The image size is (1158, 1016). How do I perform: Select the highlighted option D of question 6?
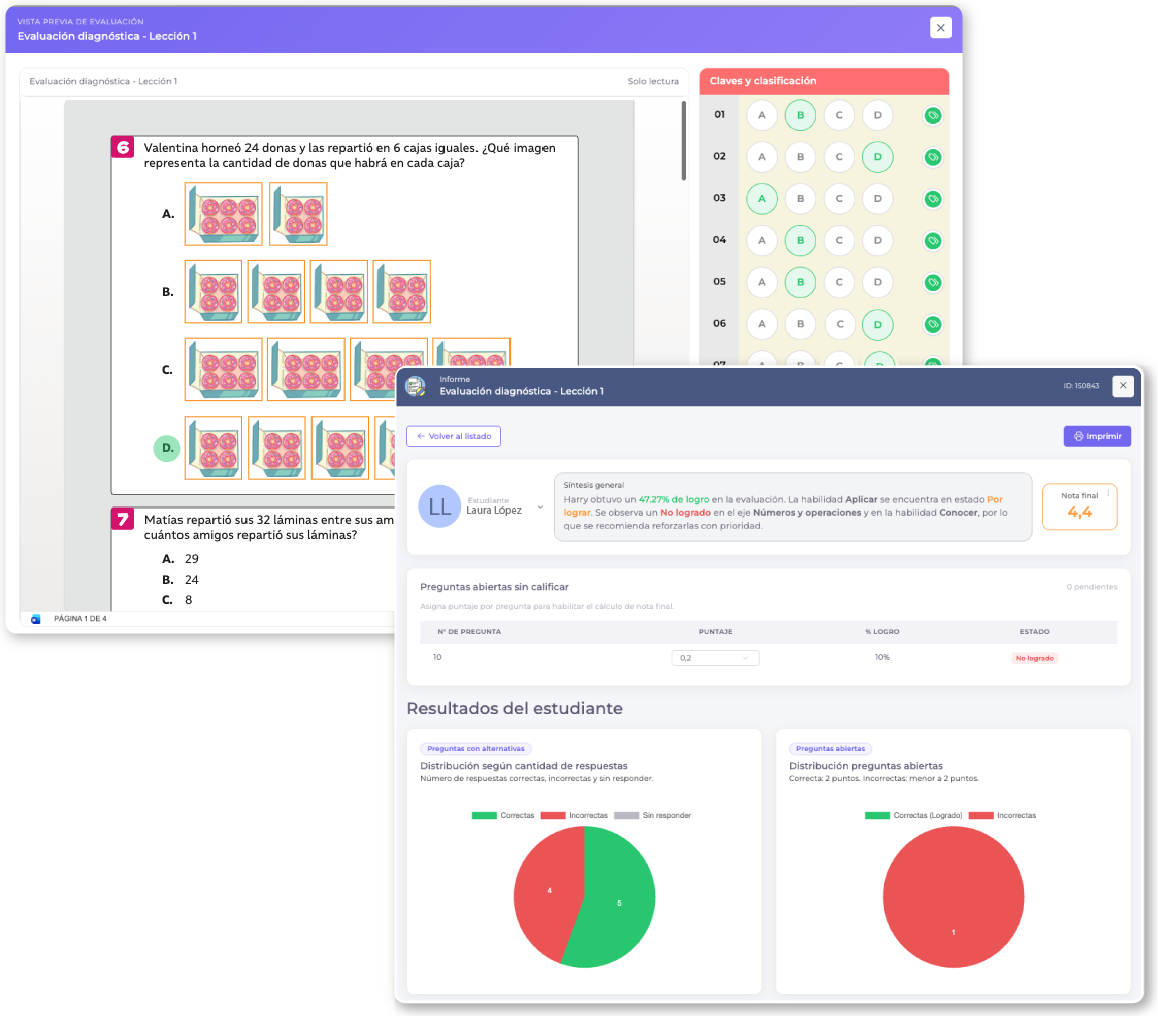tap(167, 448)
